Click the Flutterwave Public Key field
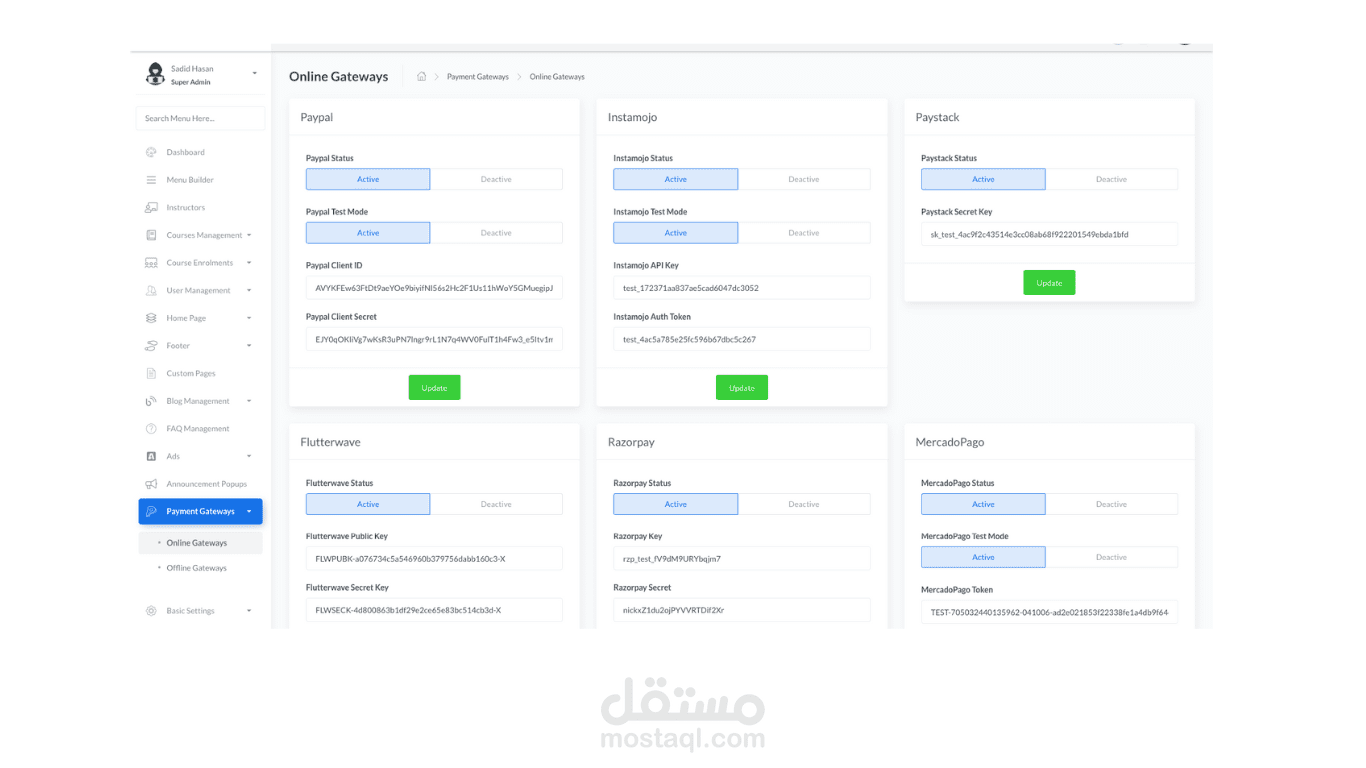Screen dimensions: 1366x768 click(434, 559)
